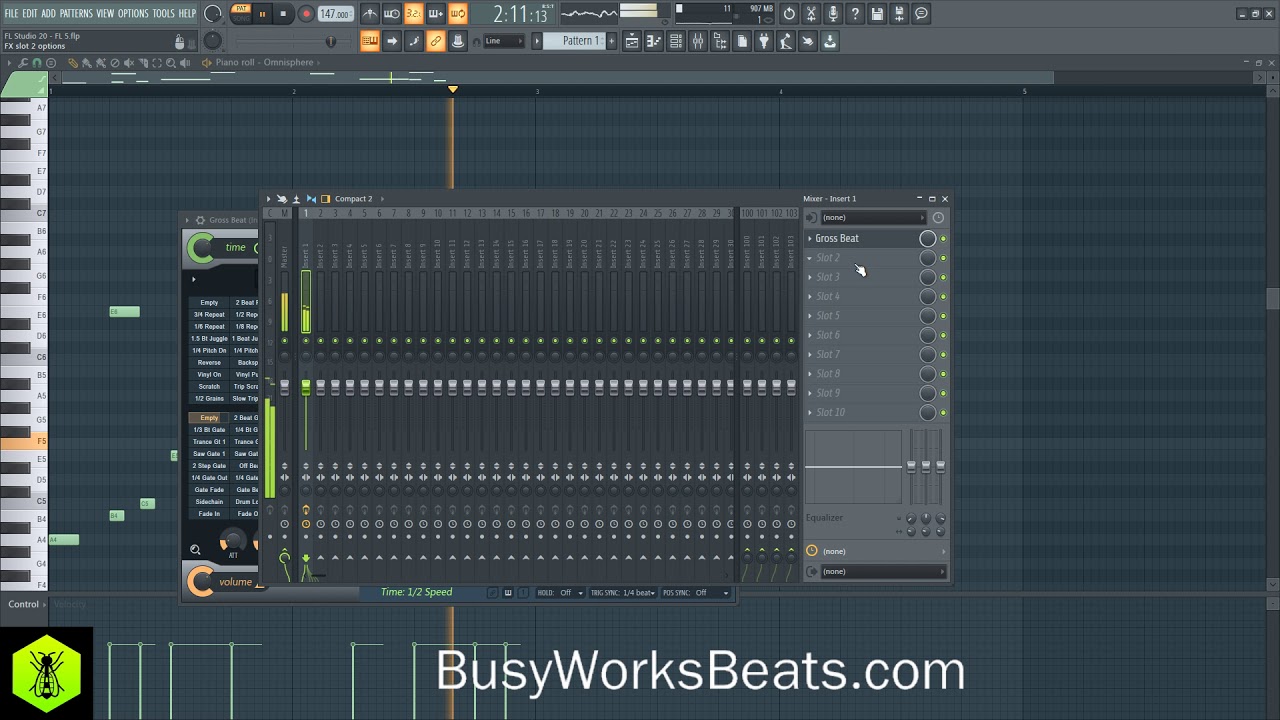Toggle the 3-2-1 countdown before recording
This screenshot has width=1280, height=720.
click(x=413, y=14)
